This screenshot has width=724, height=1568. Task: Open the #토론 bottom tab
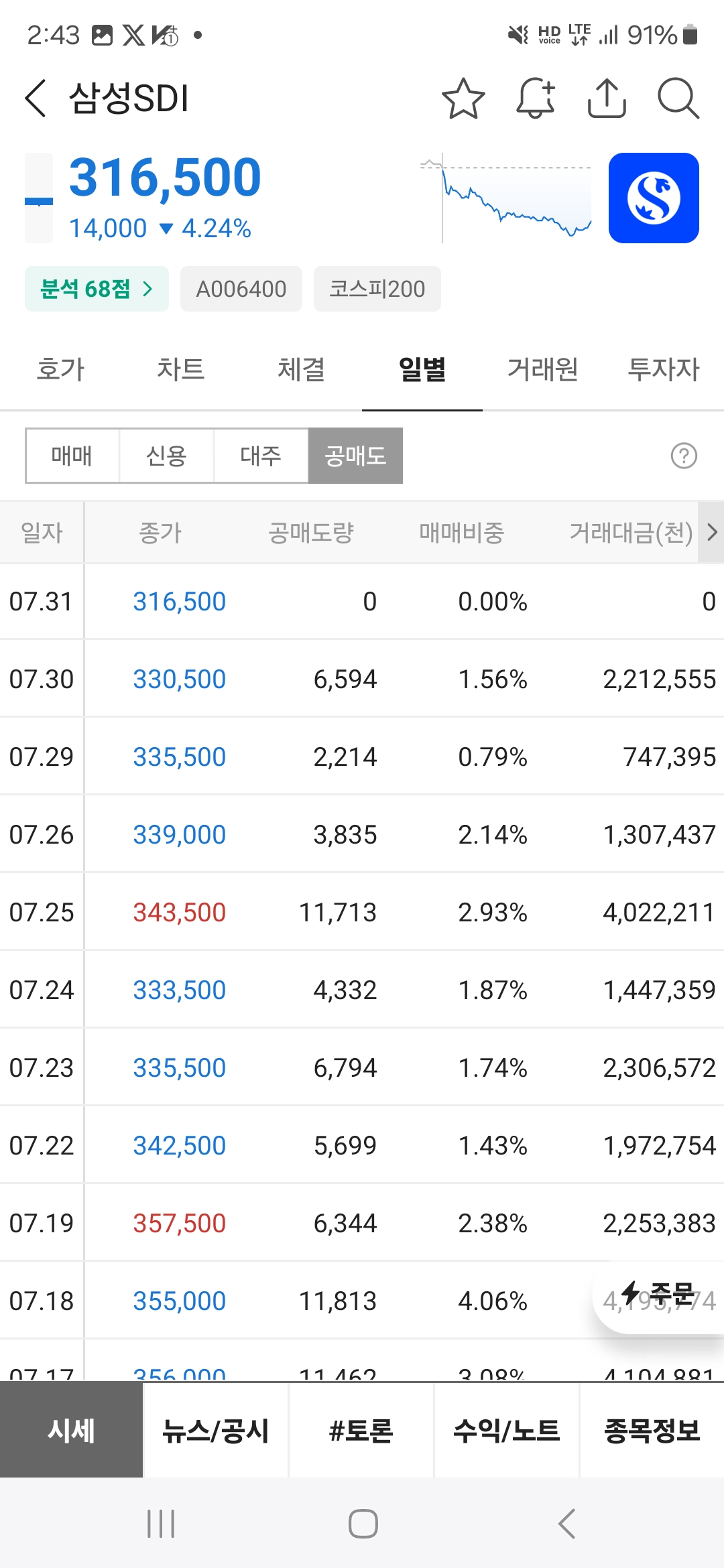pyautogui.click(x=361, y=1430)
